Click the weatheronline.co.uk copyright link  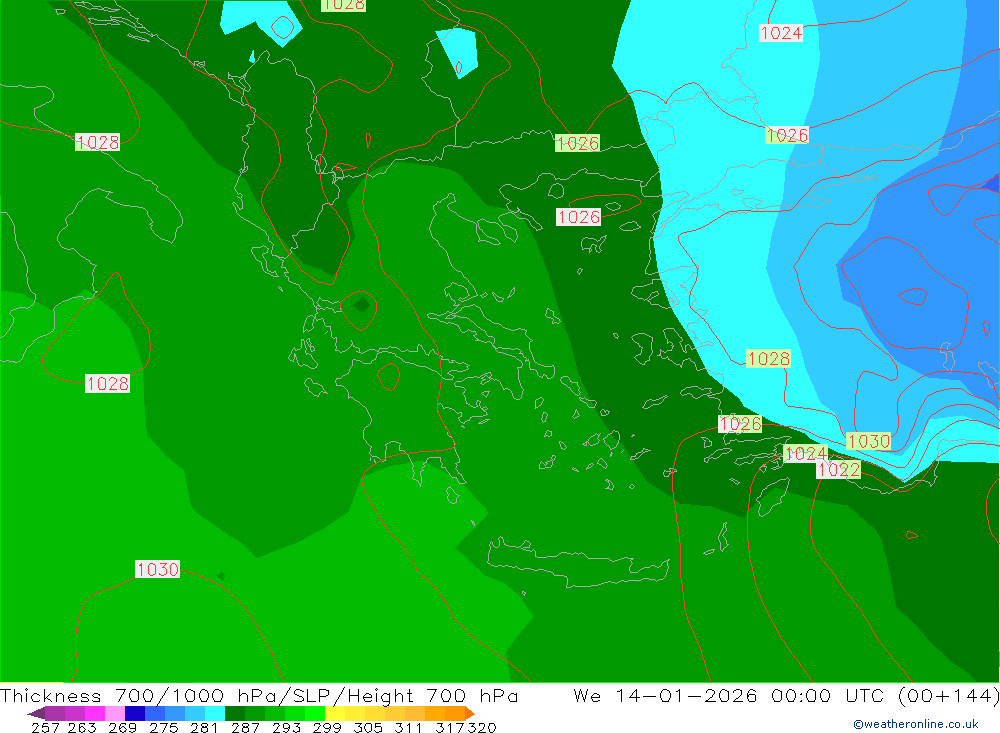tap(915, 724)
